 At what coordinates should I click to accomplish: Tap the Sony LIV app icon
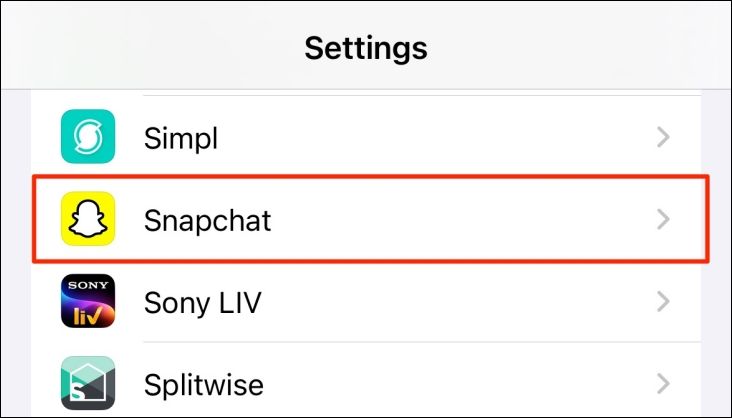87,301
